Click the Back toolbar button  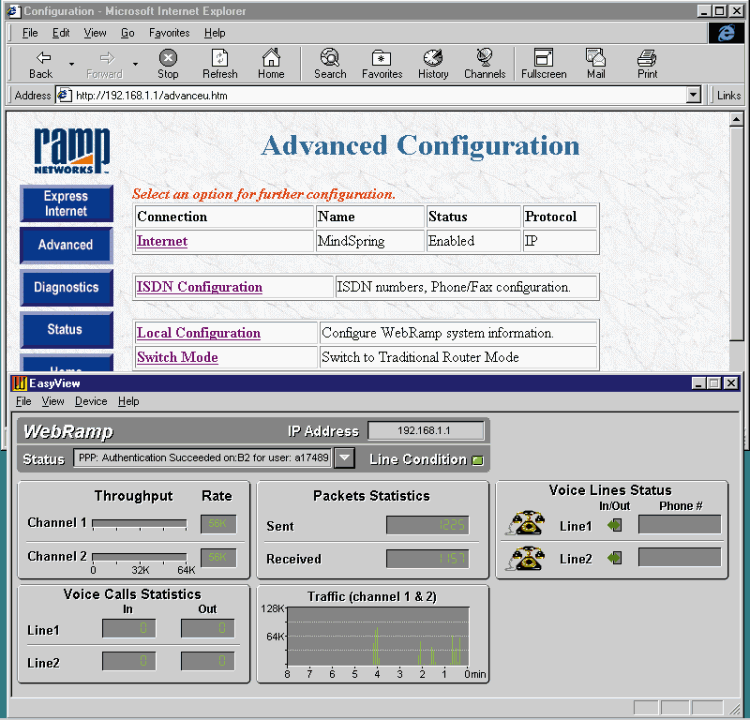41,64
